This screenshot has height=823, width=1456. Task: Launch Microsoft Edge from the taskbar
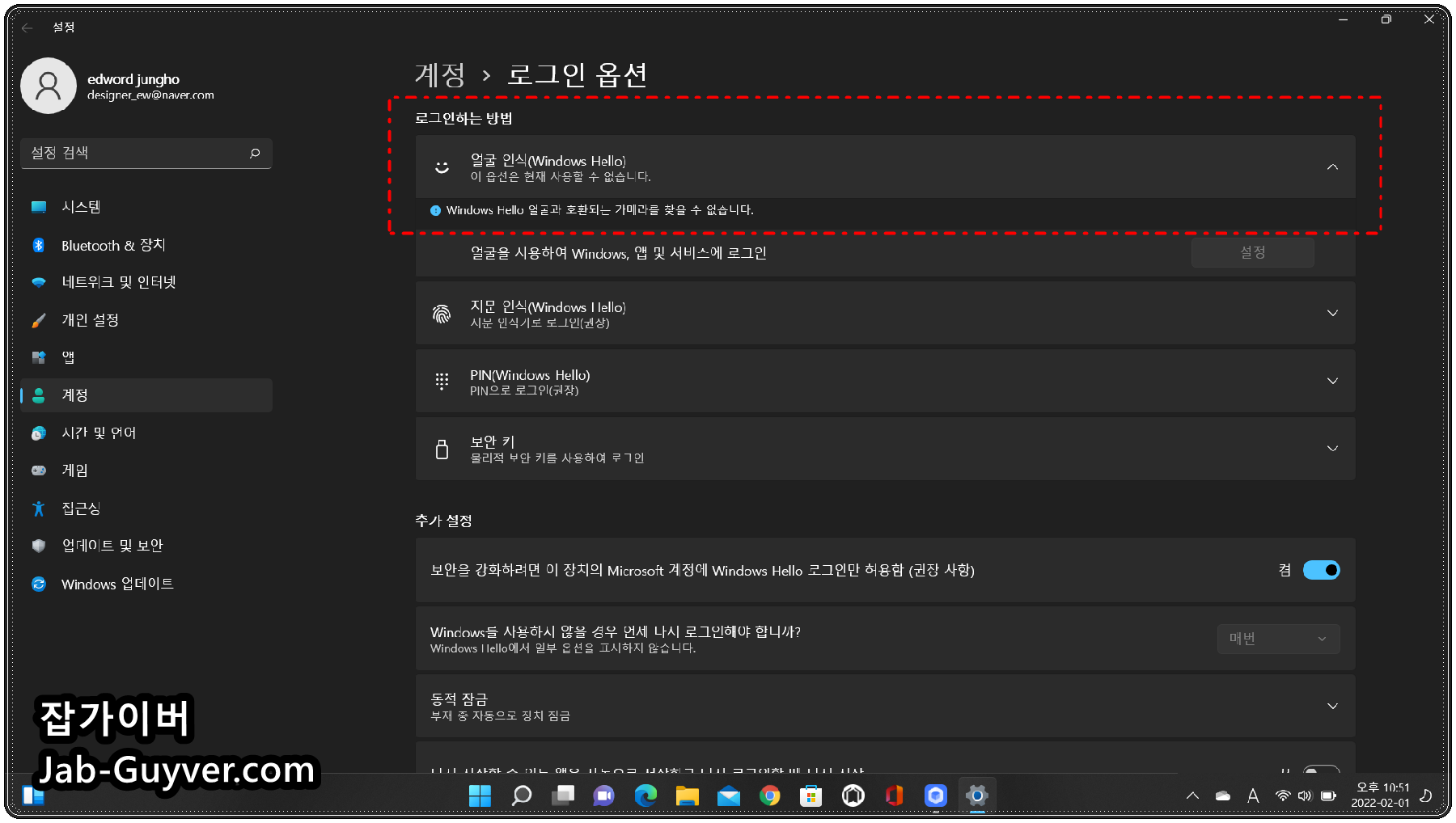(645, 796)
